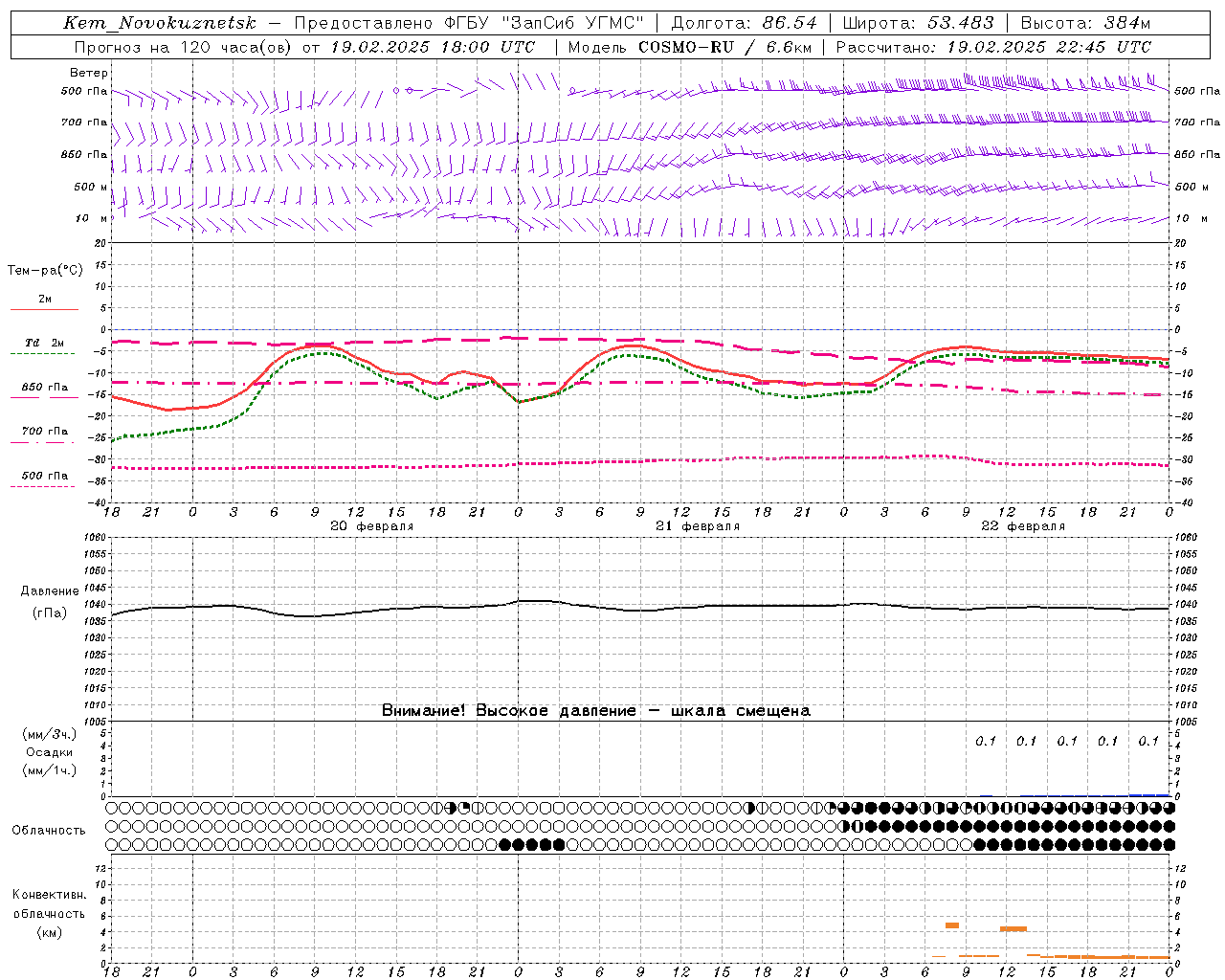Click the Ветер wind panel label
This screenshot has width=1225, height=980.
pos(89,73)
